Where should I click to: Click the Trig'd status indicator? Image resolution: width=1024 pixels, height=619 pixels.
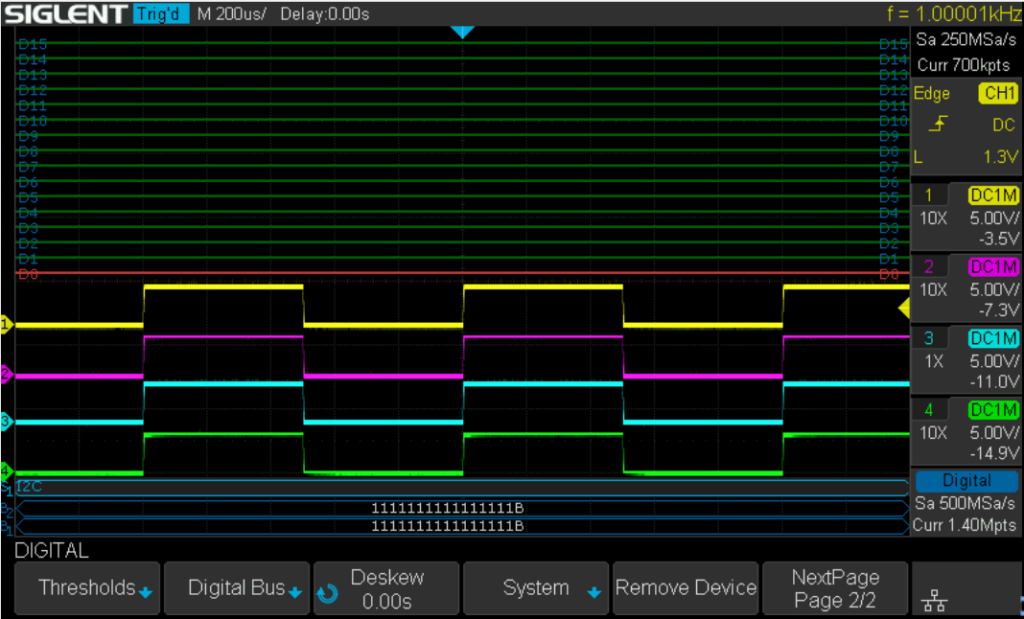coord(160,14)
